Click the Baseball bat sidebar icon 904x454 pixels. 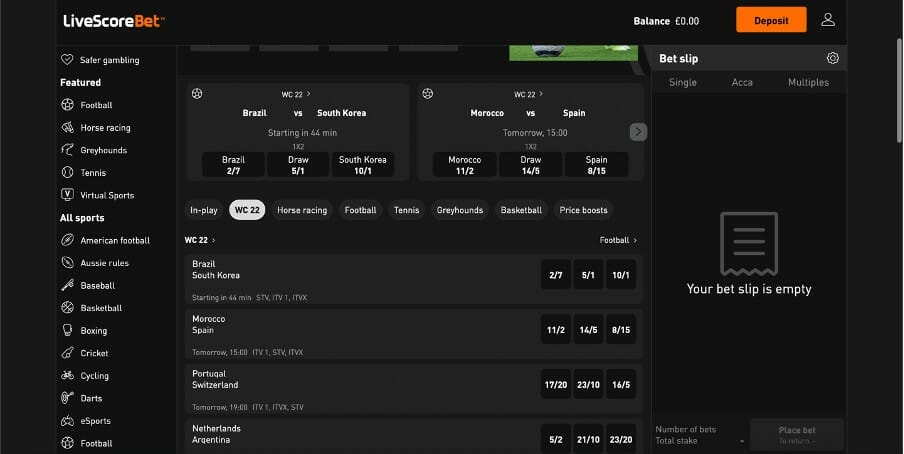point(67,285)
